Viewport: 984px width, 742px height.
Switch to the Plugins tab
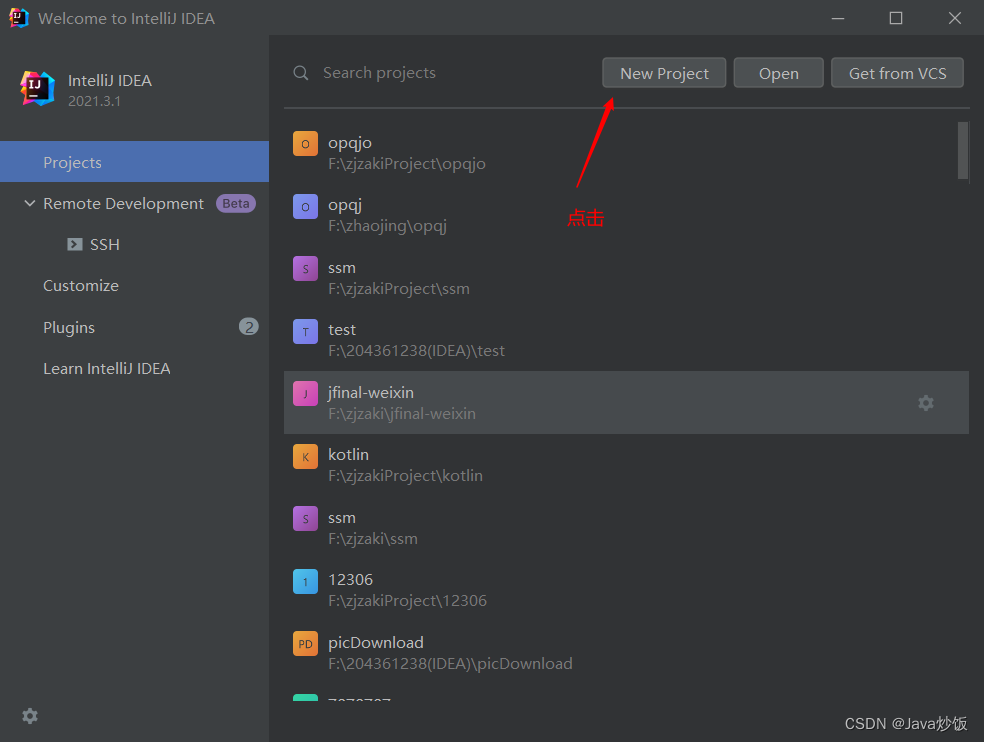point(69,327)
